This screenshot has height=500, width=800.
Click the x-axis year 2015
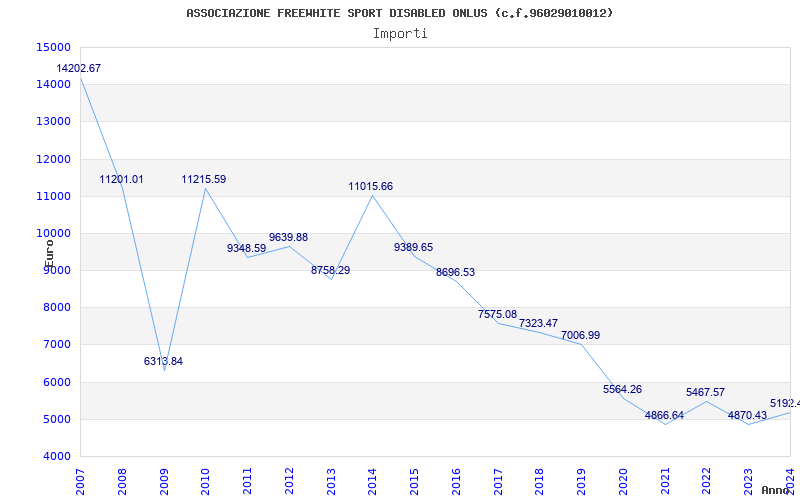click(414, 482)
